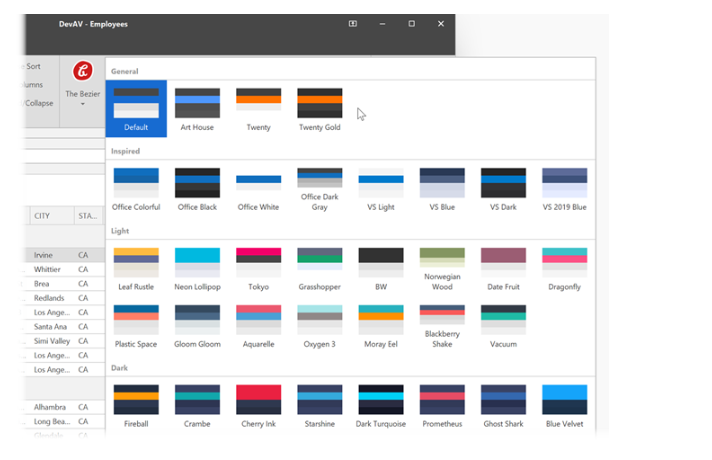Select the Starshine dark palette
Image resolution: width=712 pixels, height=460 pixels.
coord(320,406)
